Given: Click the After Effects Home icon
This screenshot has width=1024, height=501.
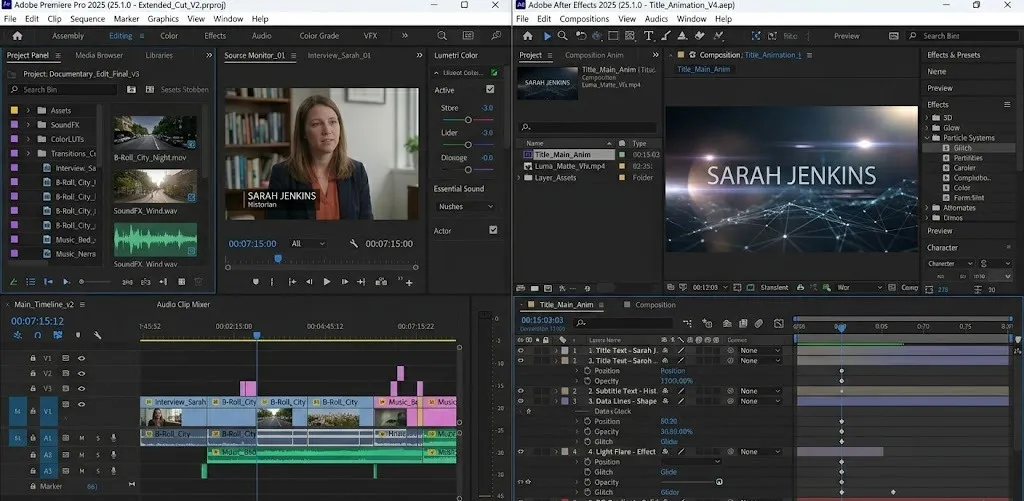Looking at the screenshot, I should [528, 36].
